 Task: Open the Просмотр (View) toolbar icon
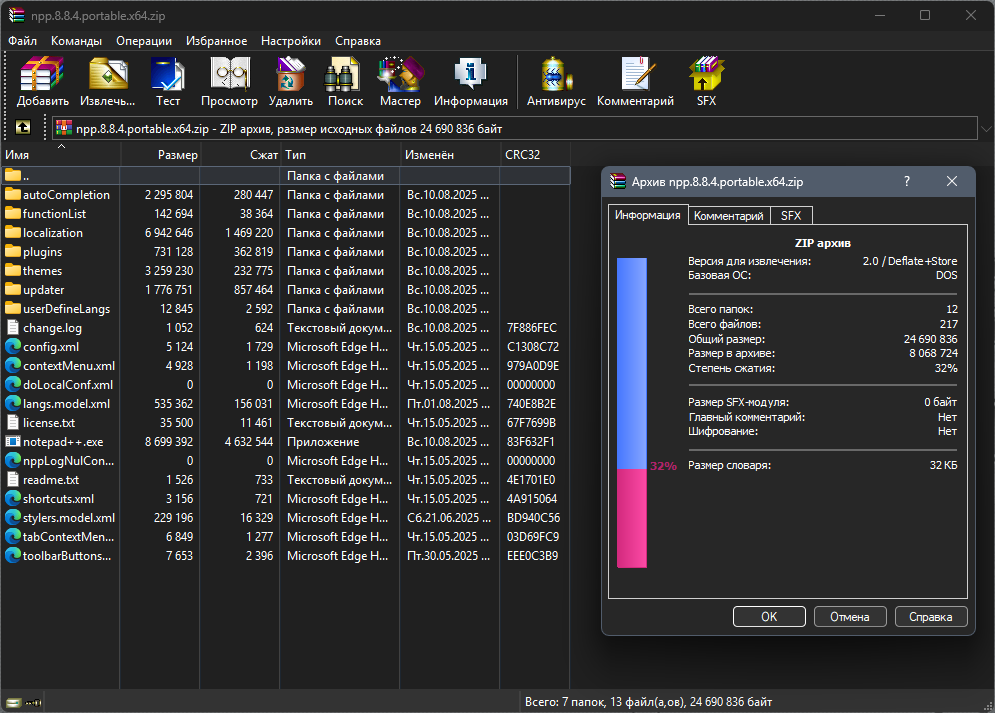230,74
